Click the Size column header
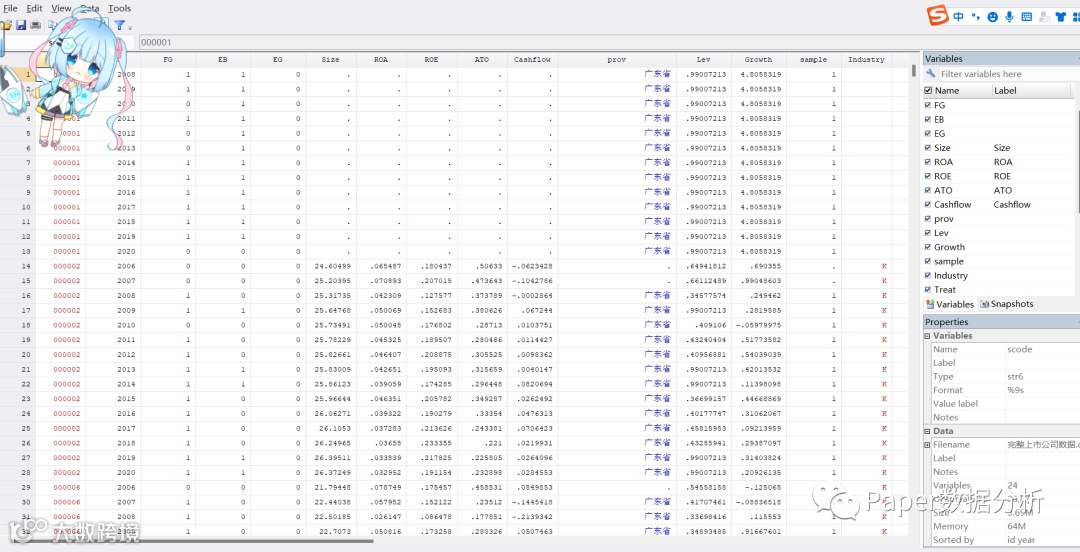This screenshot has height=552, width=1080. (331, 60)
